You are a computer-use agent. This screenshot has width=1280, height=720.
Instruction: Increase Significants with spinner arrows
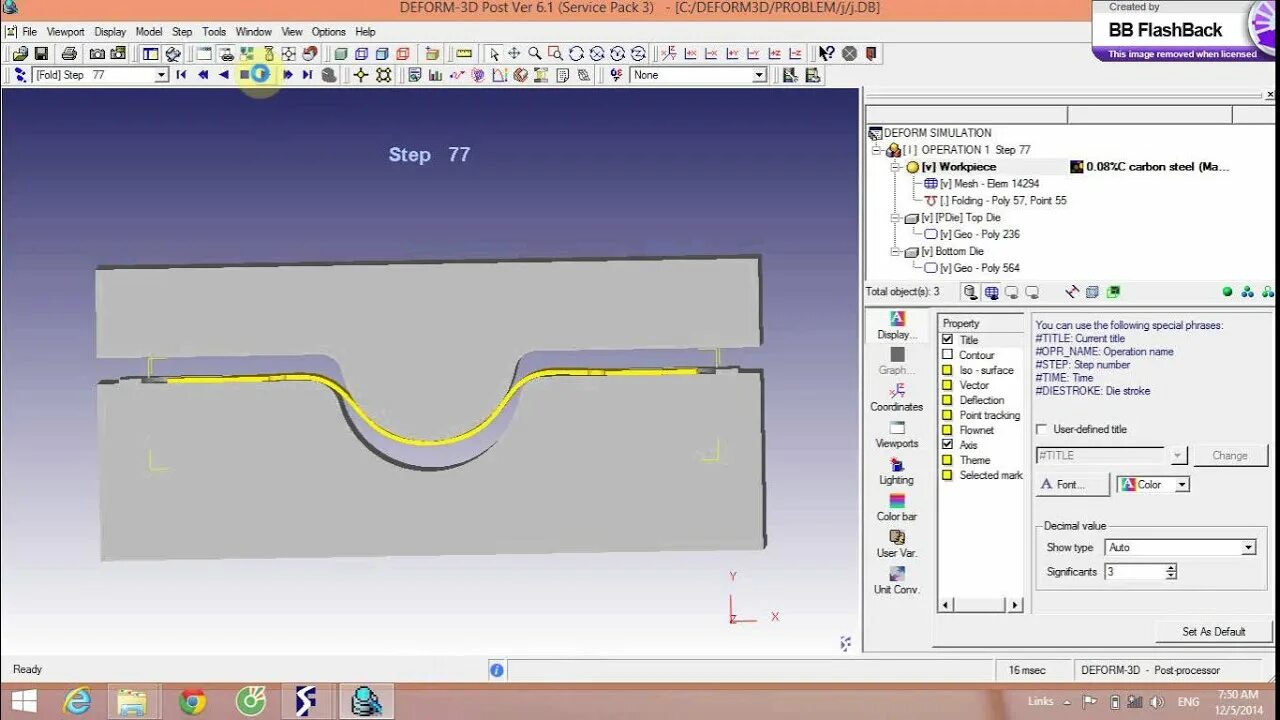pyautogui.click(x=1171, y=568)
